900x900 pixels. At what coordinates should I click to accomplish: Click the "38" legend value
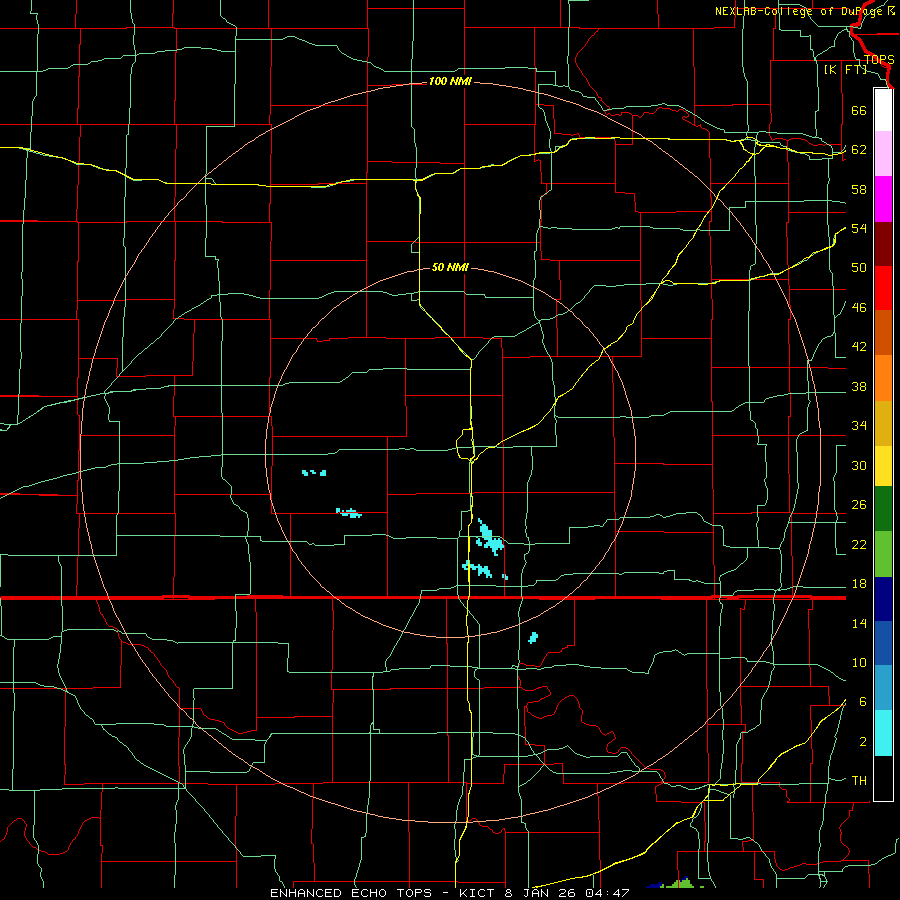[x=859, y=386]
